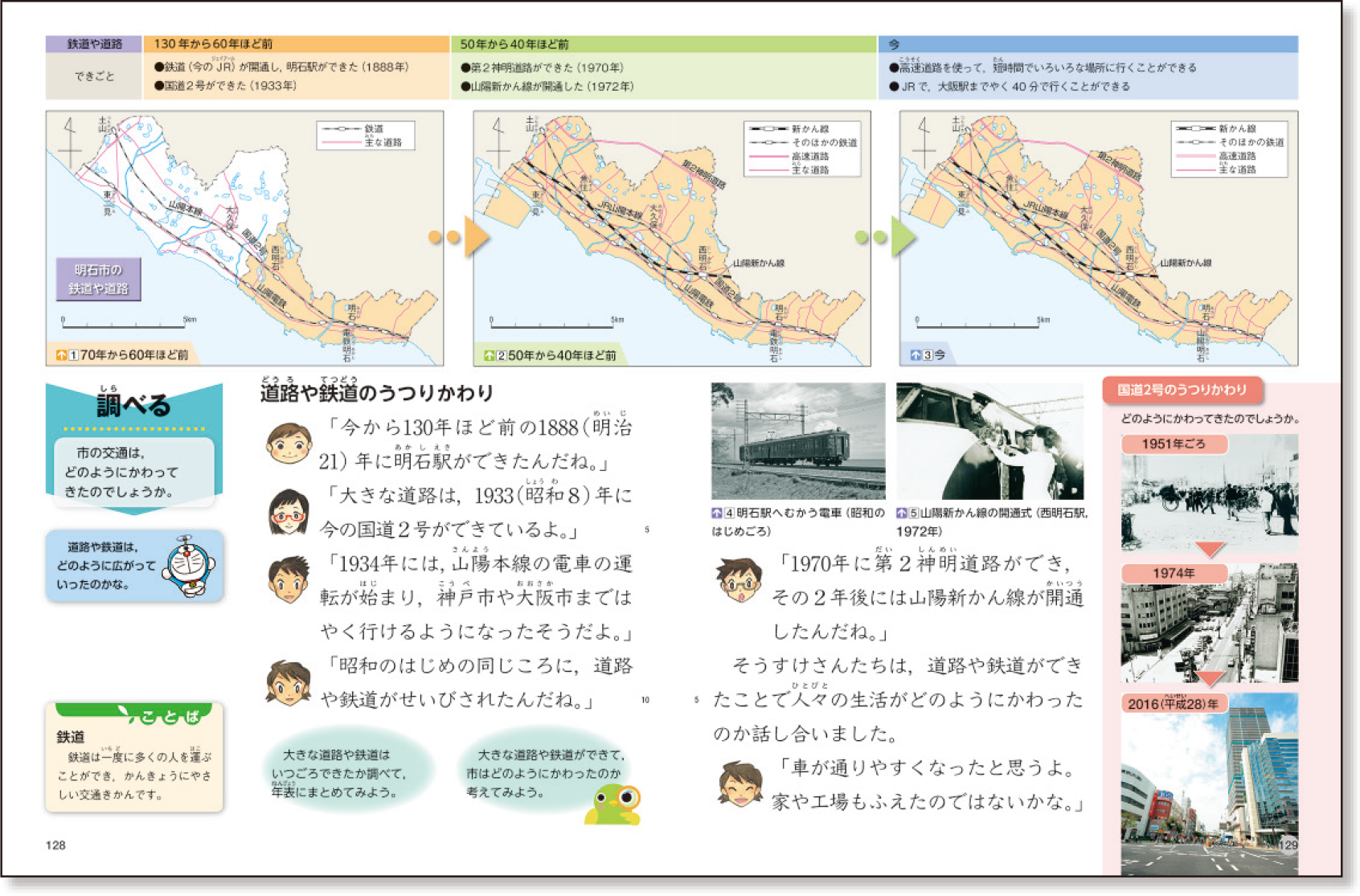Select the 130年から60年ほど前 timeline header

pyautogui.click(x=296, y=44)
